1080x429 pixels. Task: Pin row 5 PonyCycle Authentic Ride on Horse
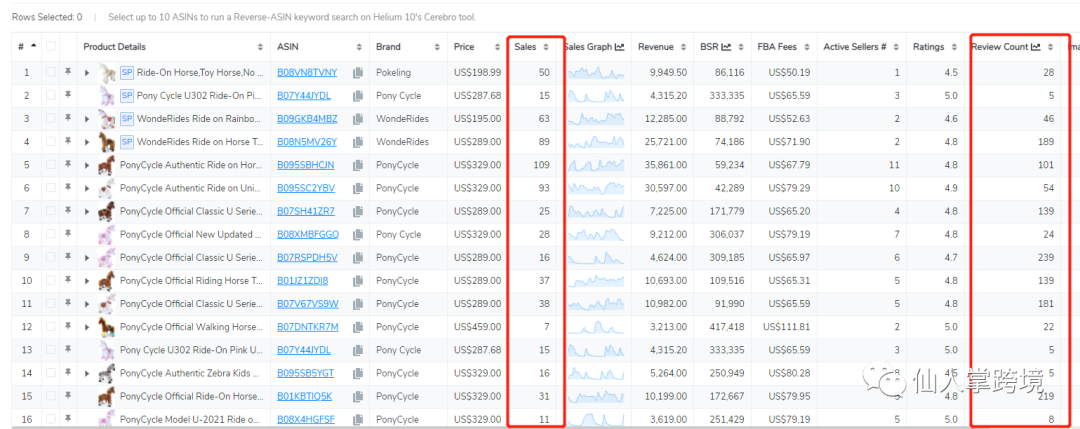coord(68,165)
